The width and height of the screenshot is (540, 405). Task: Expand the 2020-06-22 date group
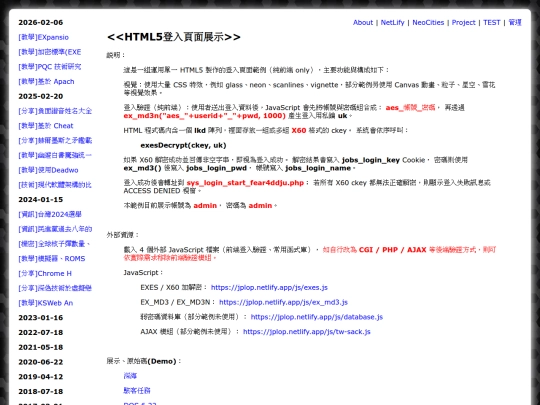[x=41, y=362]
